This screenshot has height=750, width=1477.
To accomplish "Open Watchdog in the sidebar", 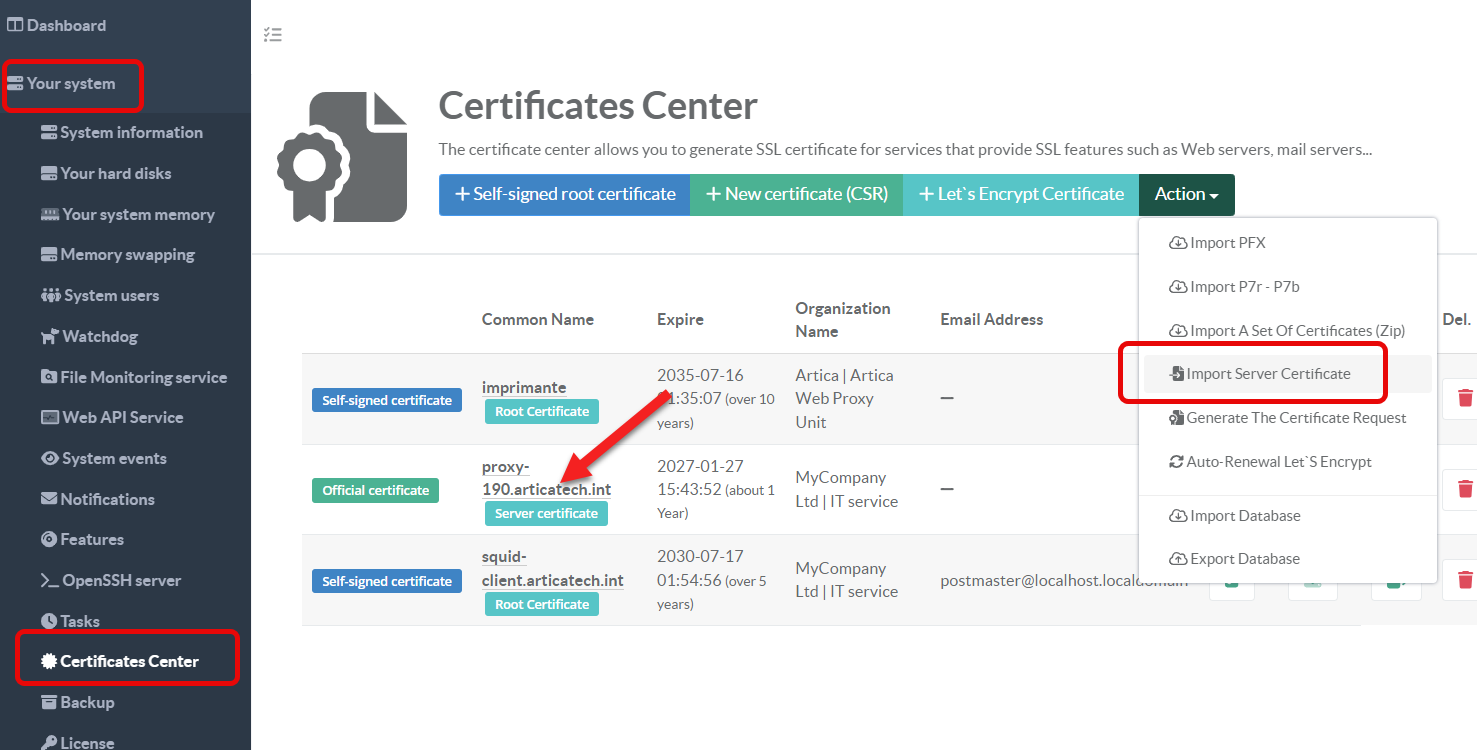I will pyautogui.click(x=99, y=336).
